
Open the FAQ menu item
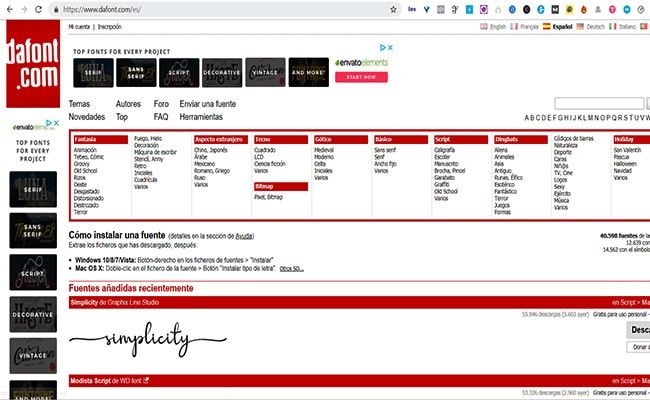(x=161, y=117)
